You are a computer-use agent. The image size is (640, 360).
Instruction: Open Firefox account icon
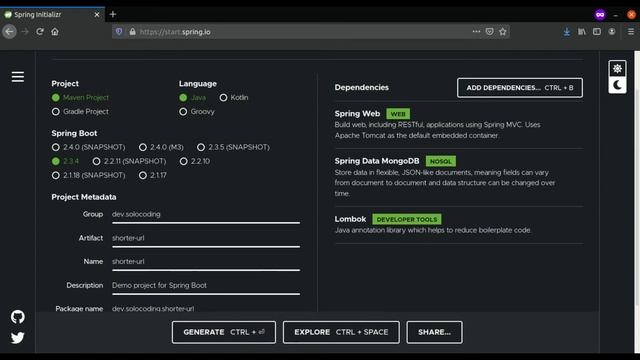612,32
